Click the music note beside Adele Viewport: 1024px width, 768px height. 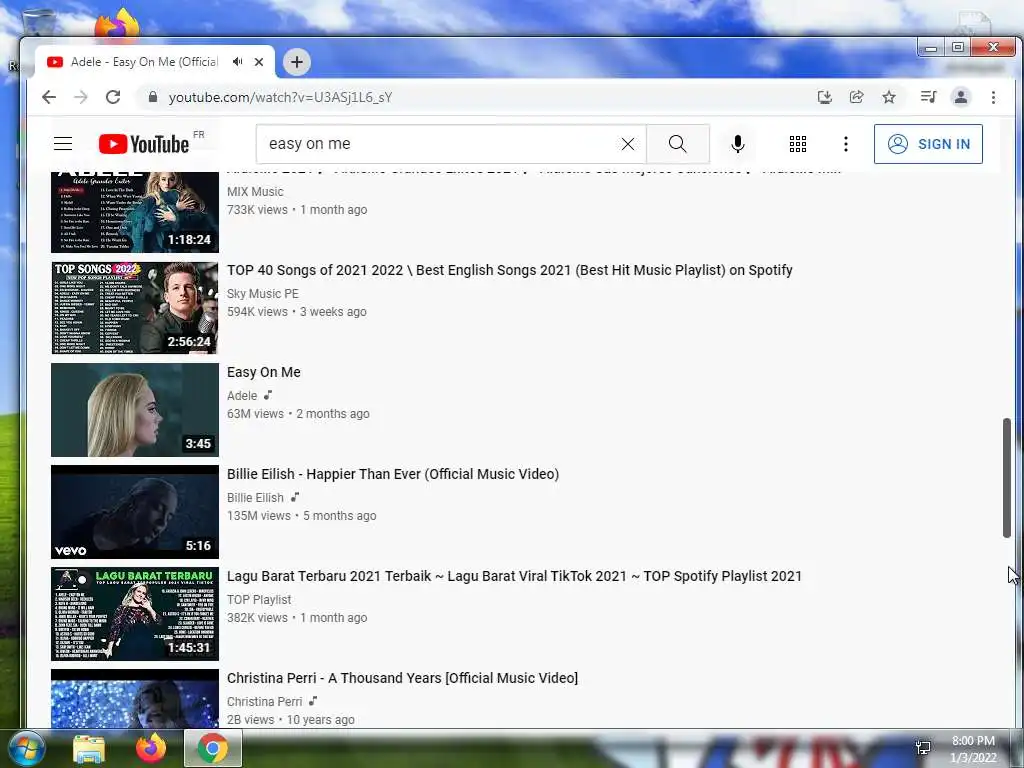pos(268,394)
